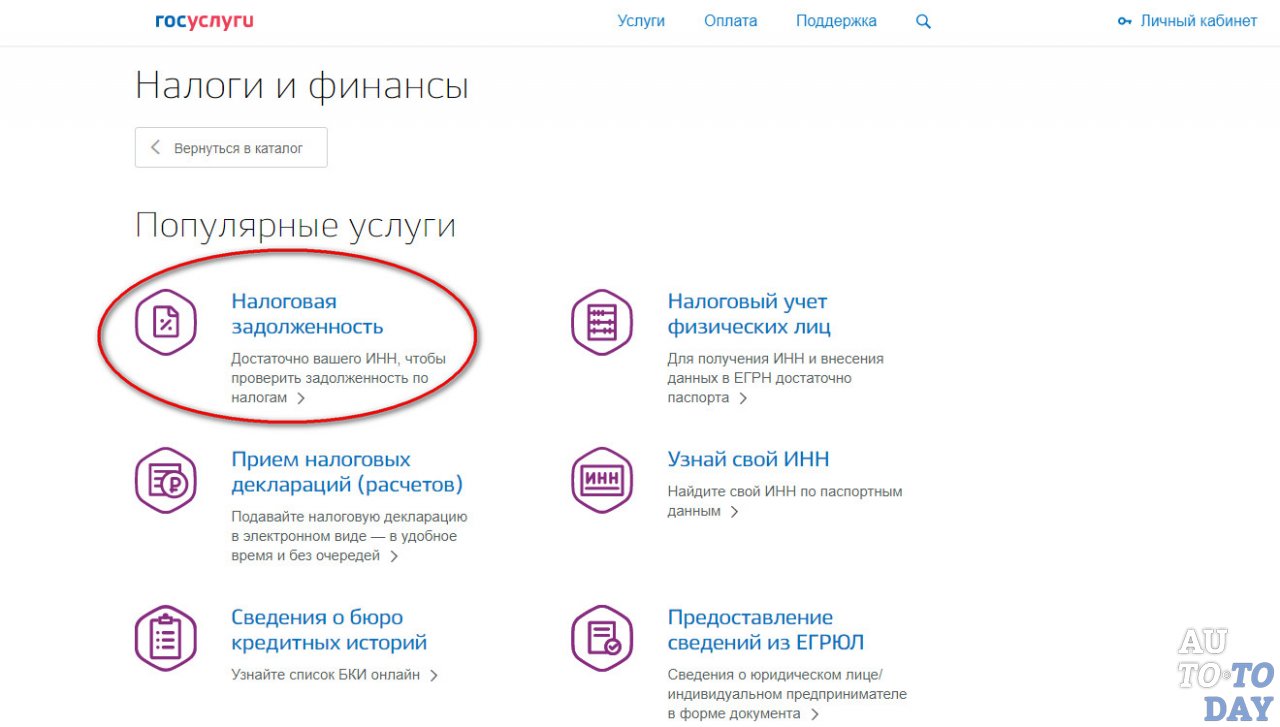
Task: Click the Налоговая задолженность percent icon
Action: (x=166, y=322)
